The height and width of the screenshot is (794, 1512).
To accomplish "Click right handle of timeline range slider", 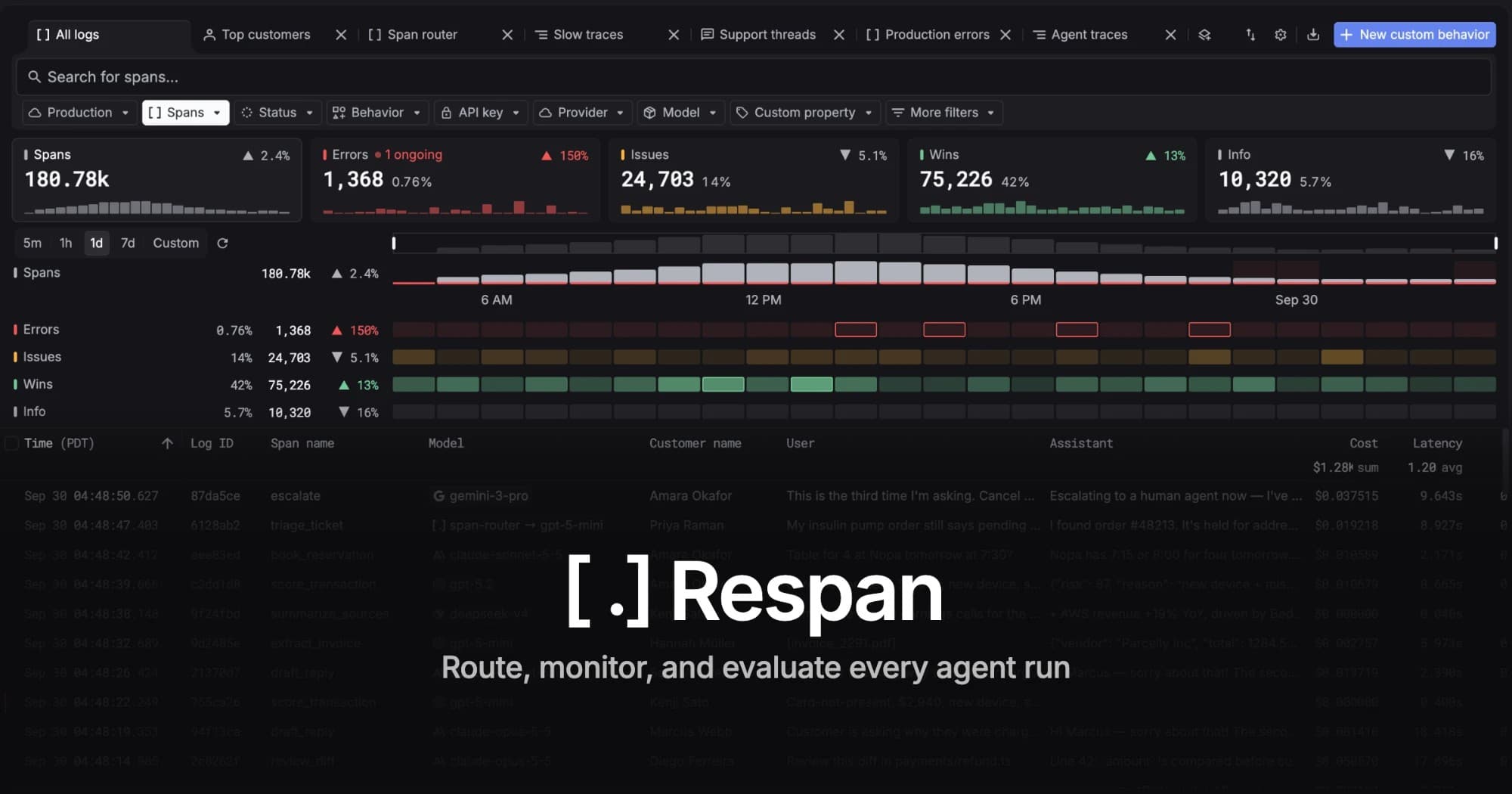I will click(x=1495, y=243).
